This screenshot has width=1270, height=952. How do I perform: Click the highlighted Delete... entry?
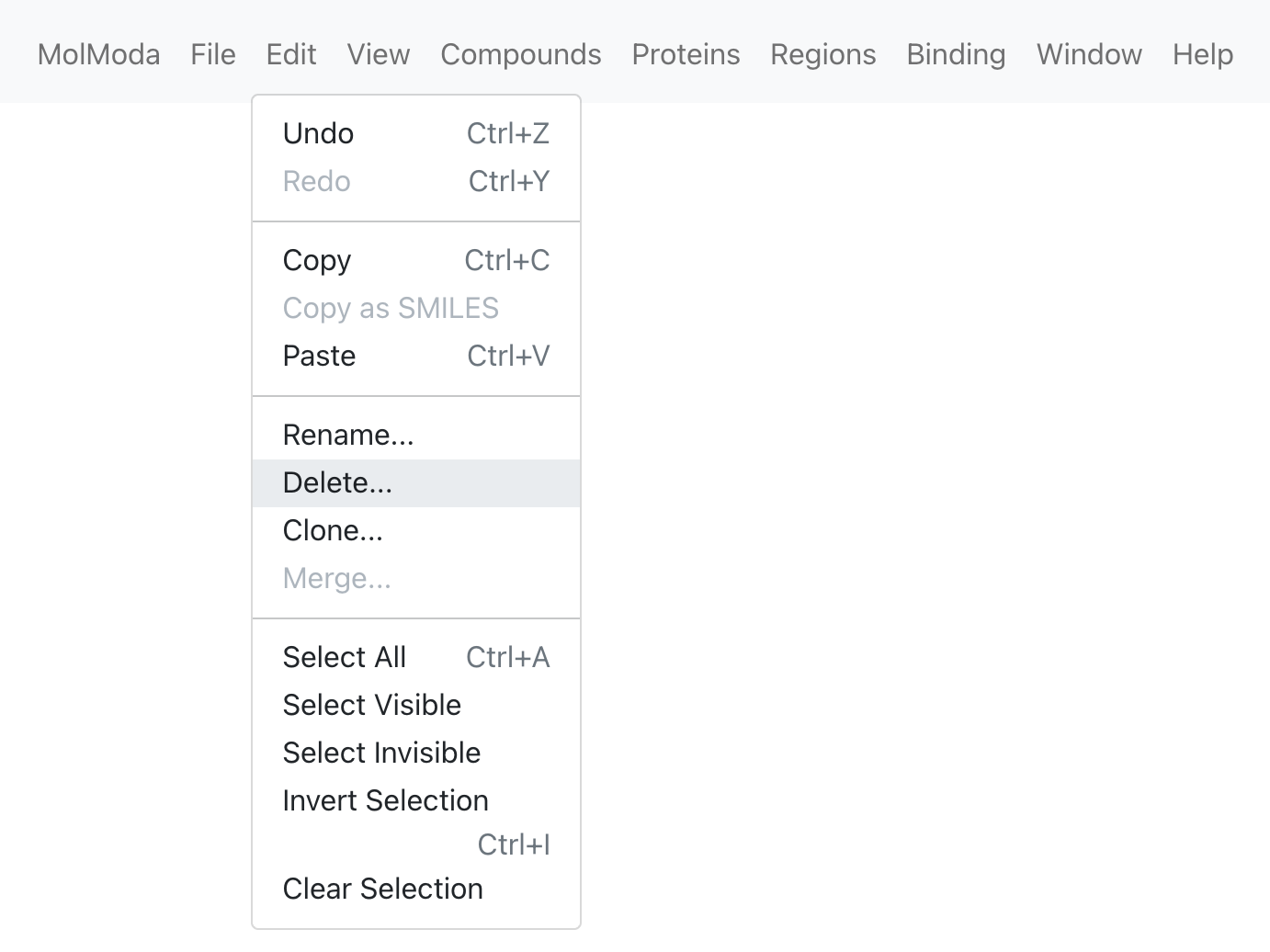point(416,482)
